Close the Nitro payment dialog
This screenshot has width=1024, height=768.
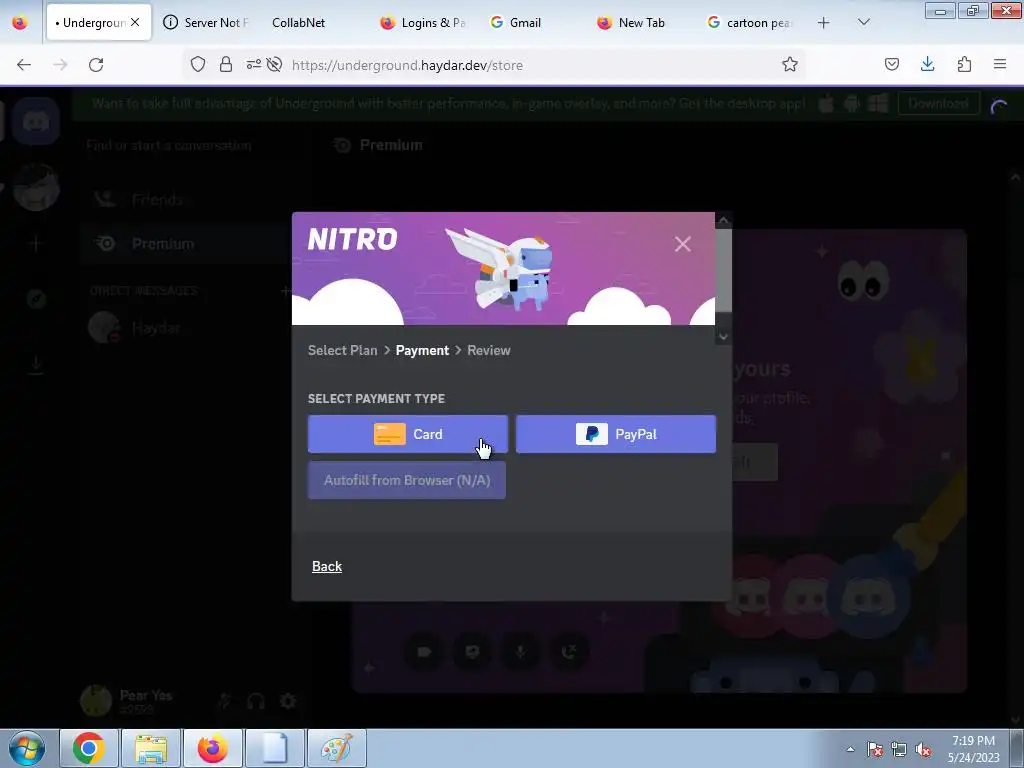[x=682, y=244]
